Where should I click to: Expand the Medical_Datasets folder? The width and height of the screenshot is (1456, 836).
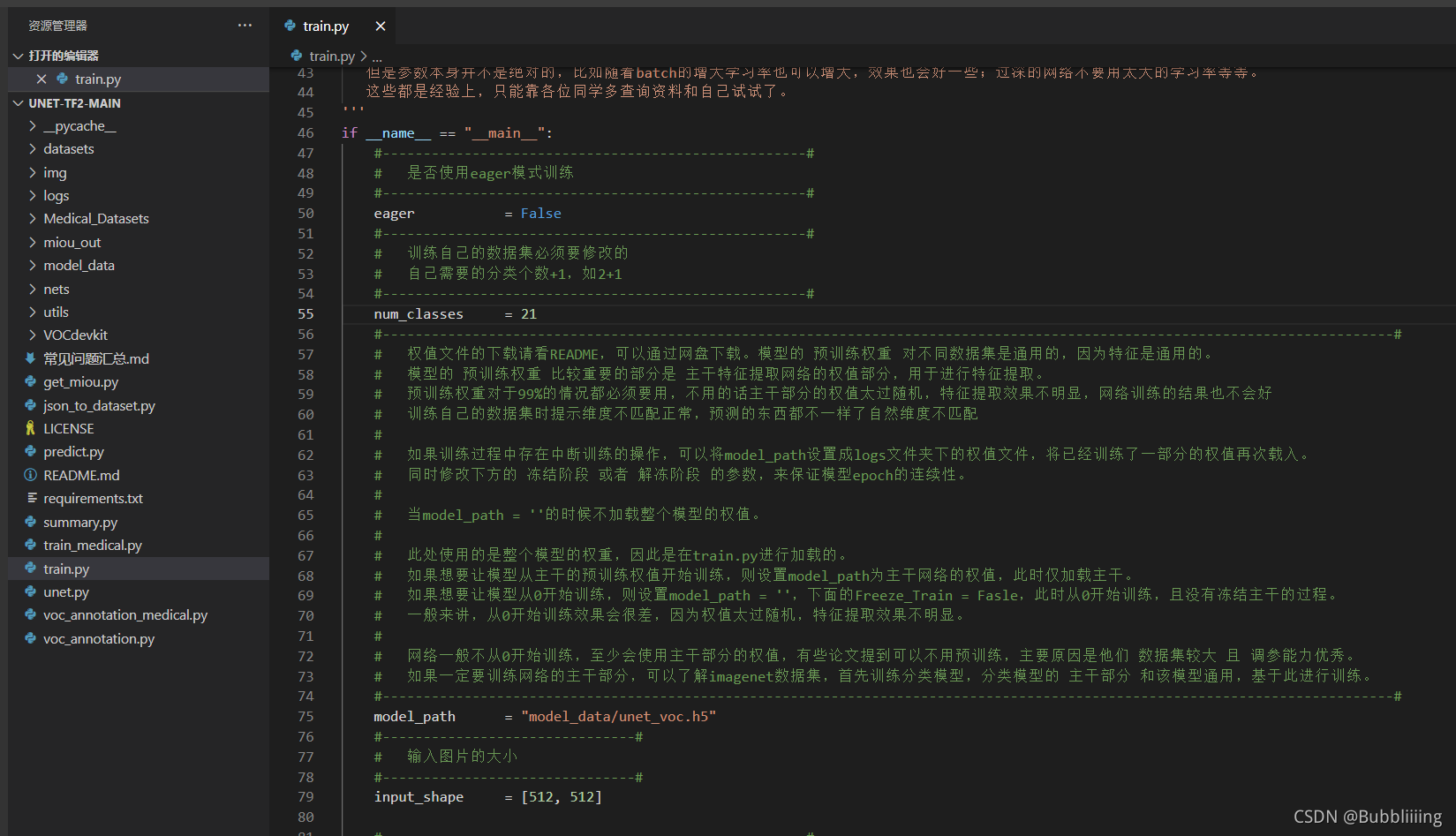coord(33,218)
